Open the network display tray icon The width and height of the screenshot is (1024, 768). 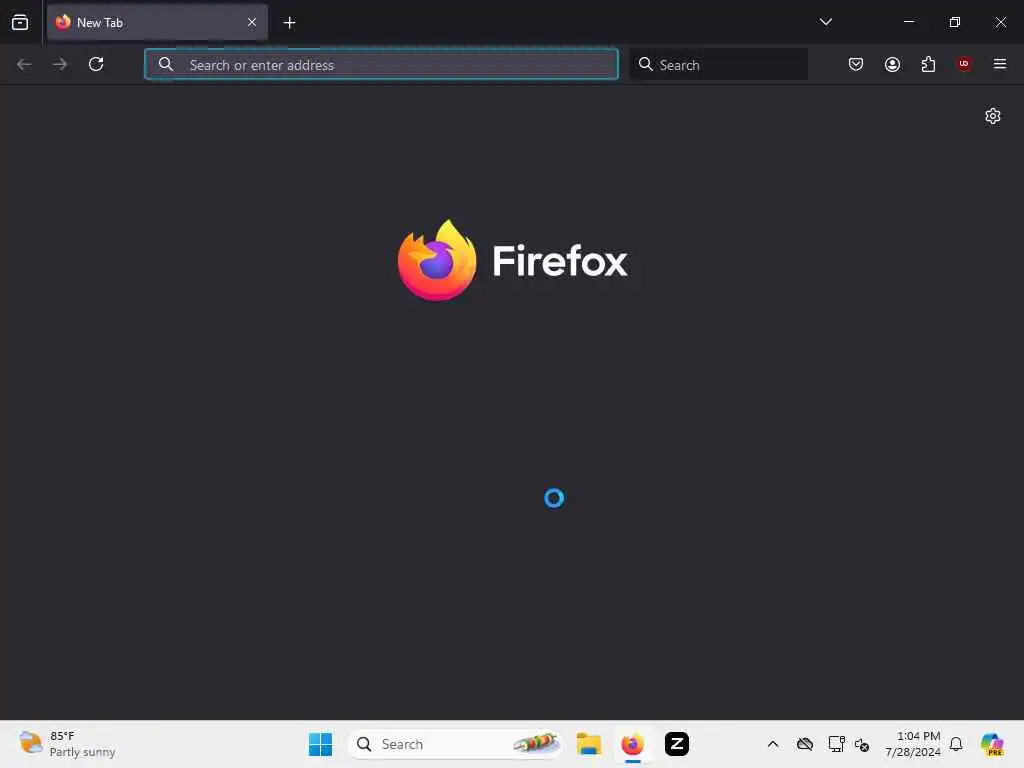pyautogui.click(x=836, y=744)
